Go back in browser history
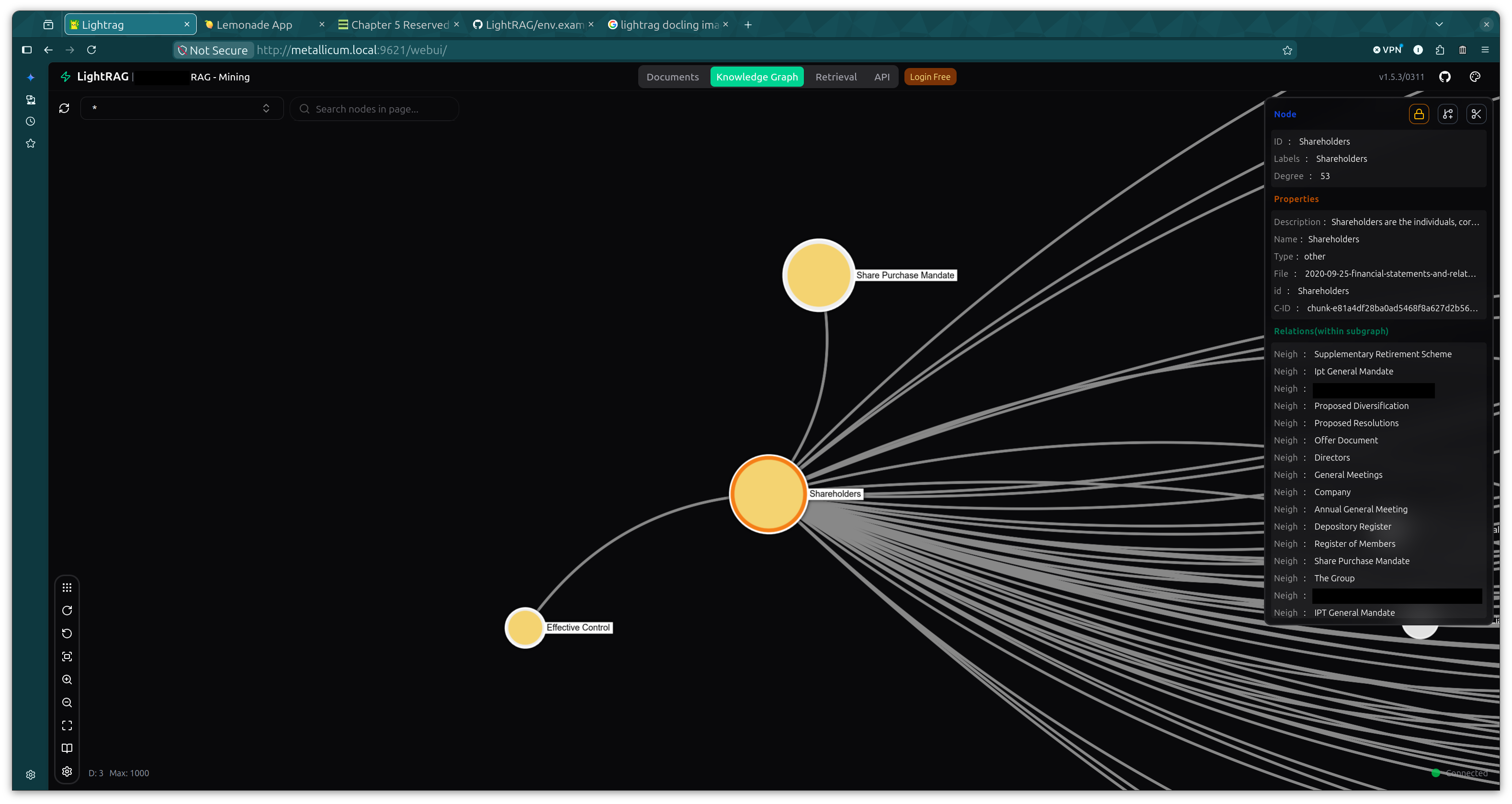Screen dimensions: 1512x804 (x=48, y=50)
